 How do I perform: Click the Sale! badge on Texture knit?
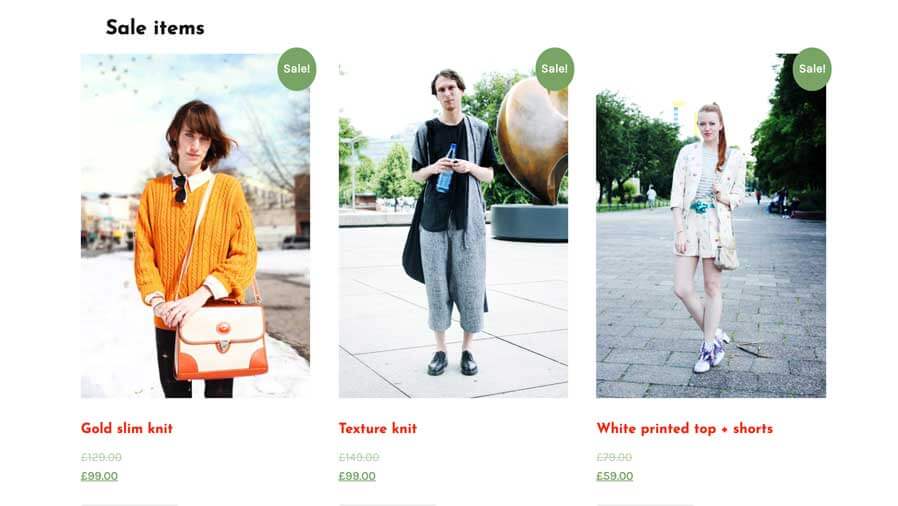[x=554, y=69]
